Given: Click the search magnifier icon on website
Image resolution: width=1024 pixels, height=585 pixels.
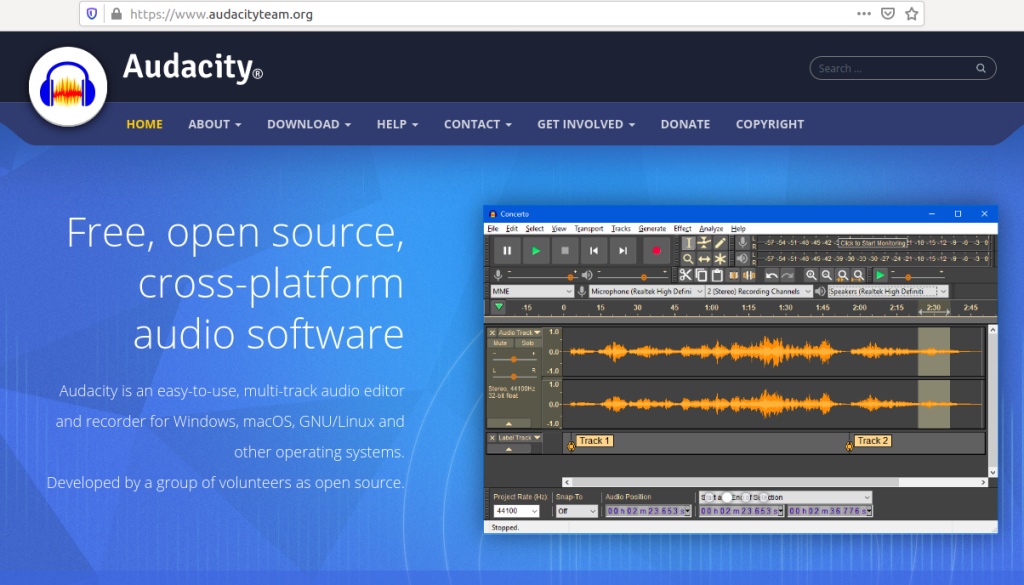Looking at the screenshot, I should pyautogui.click(x=981, y=68).
